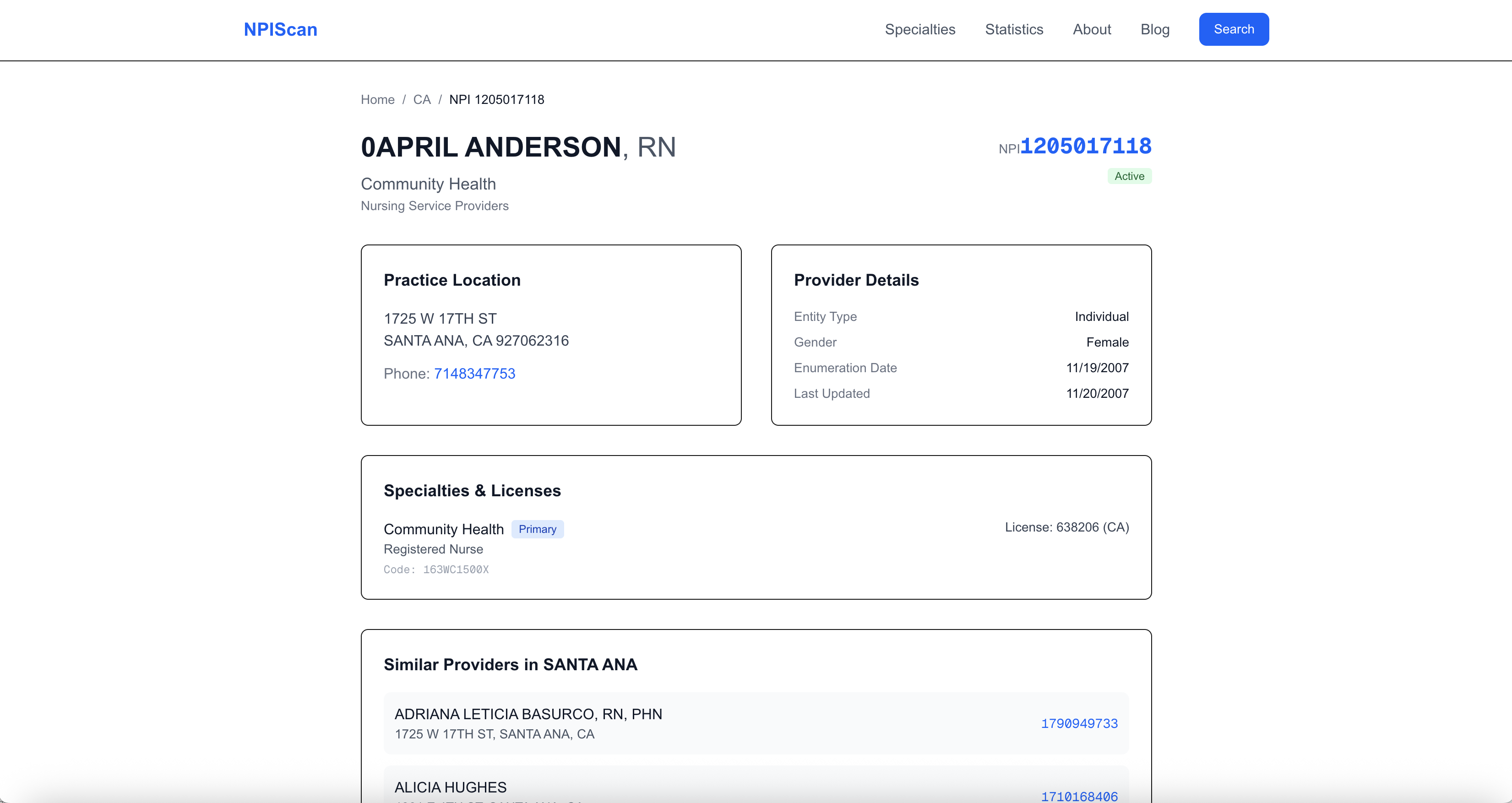Viewport: 1512px width, 803px height.
Task: Click the Active status badge
Action: (1129, 176)
